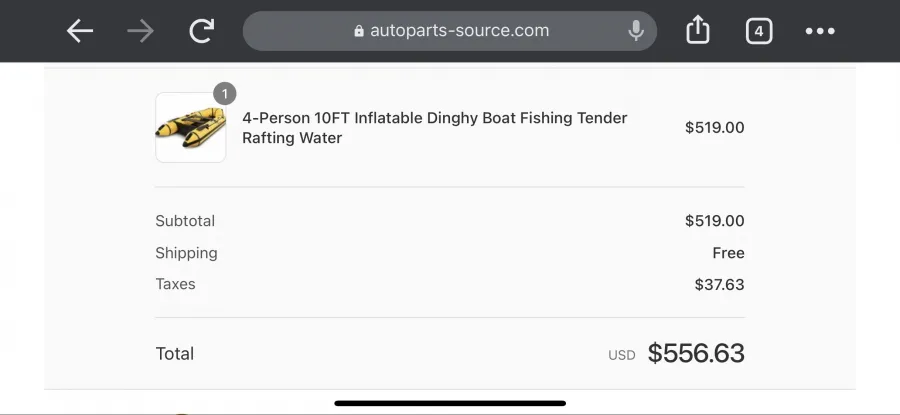Tap the padlock icon in address bar

359,31
